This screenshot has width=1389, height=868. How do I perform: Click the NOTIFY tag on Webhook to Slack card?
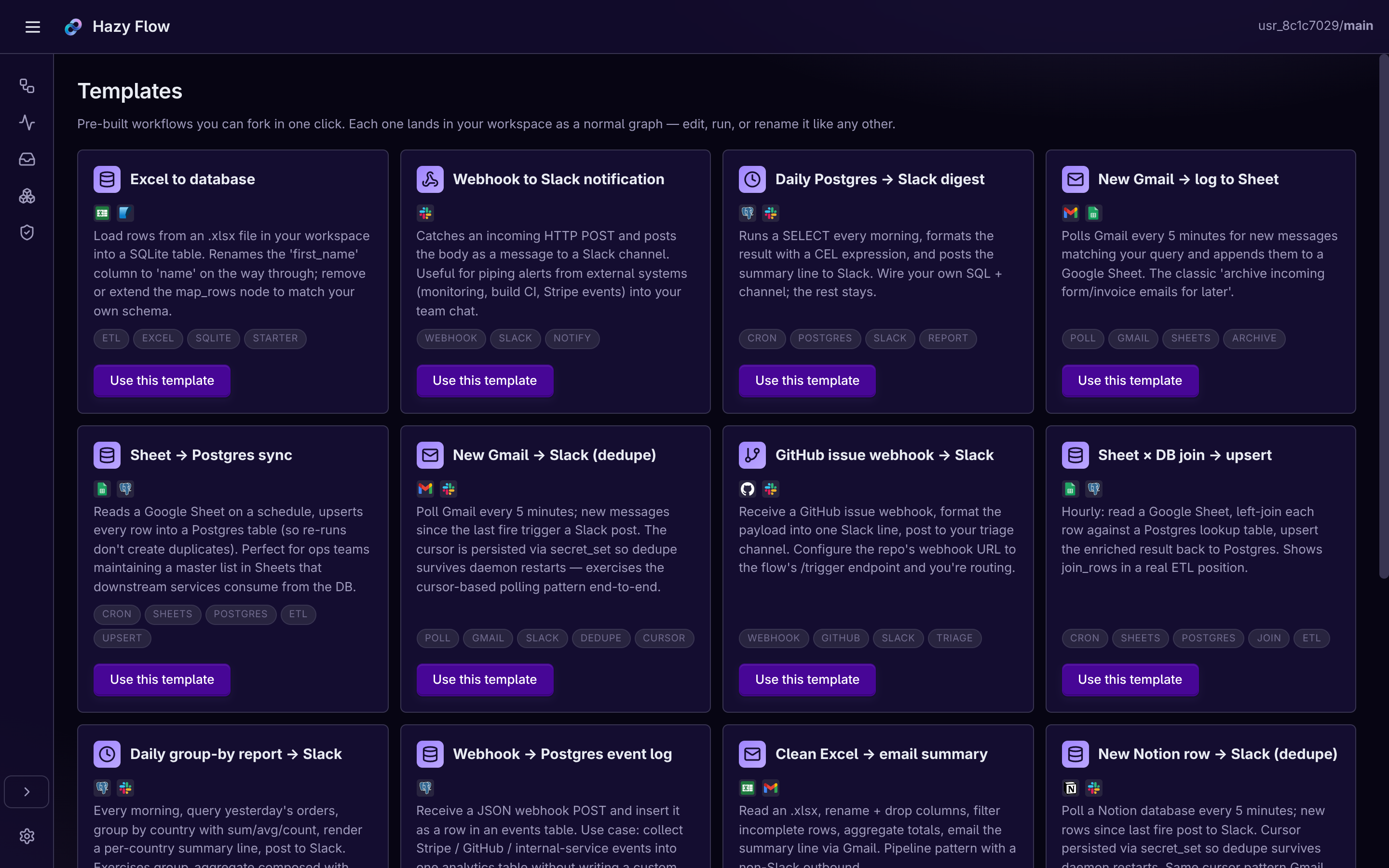click(572, 339)
